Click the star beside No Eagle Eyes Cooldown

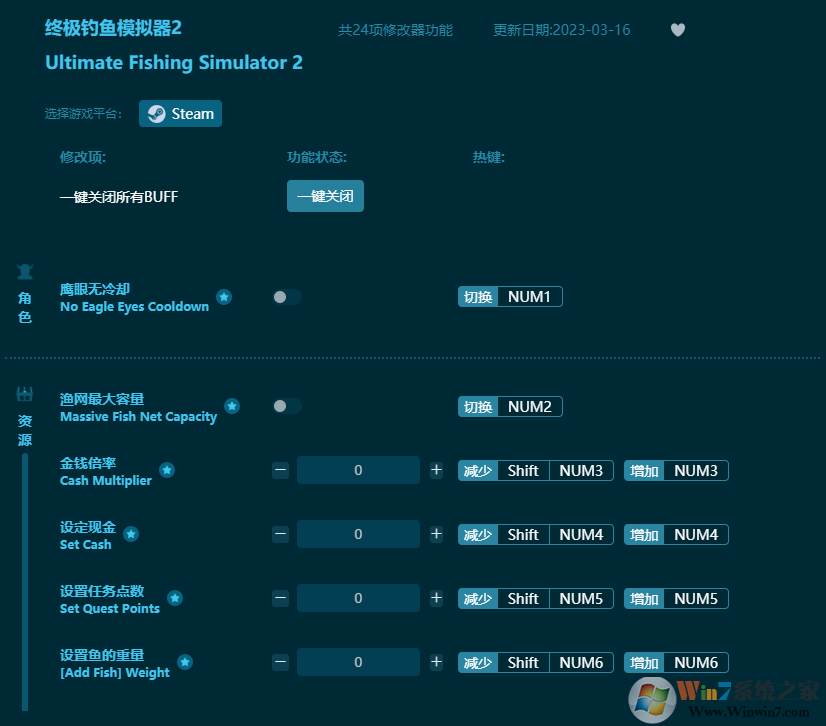[224, 296]
